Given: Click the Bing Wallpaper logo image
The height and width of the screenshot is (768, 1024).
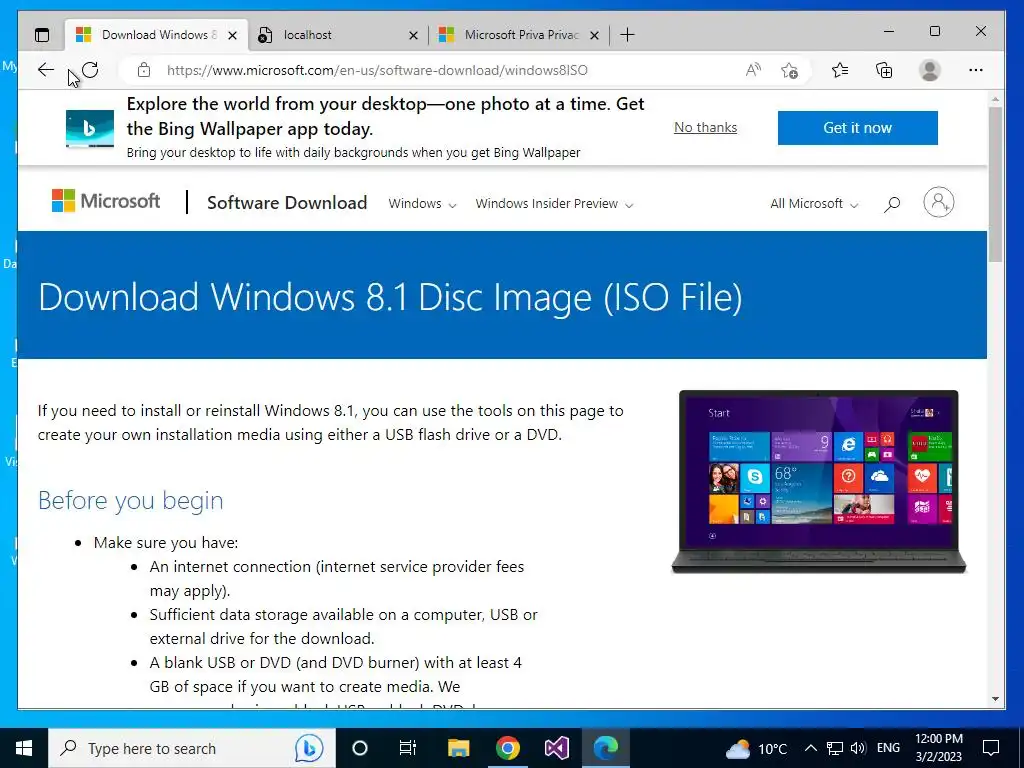Looking at the screenshot, I should 90,128.
